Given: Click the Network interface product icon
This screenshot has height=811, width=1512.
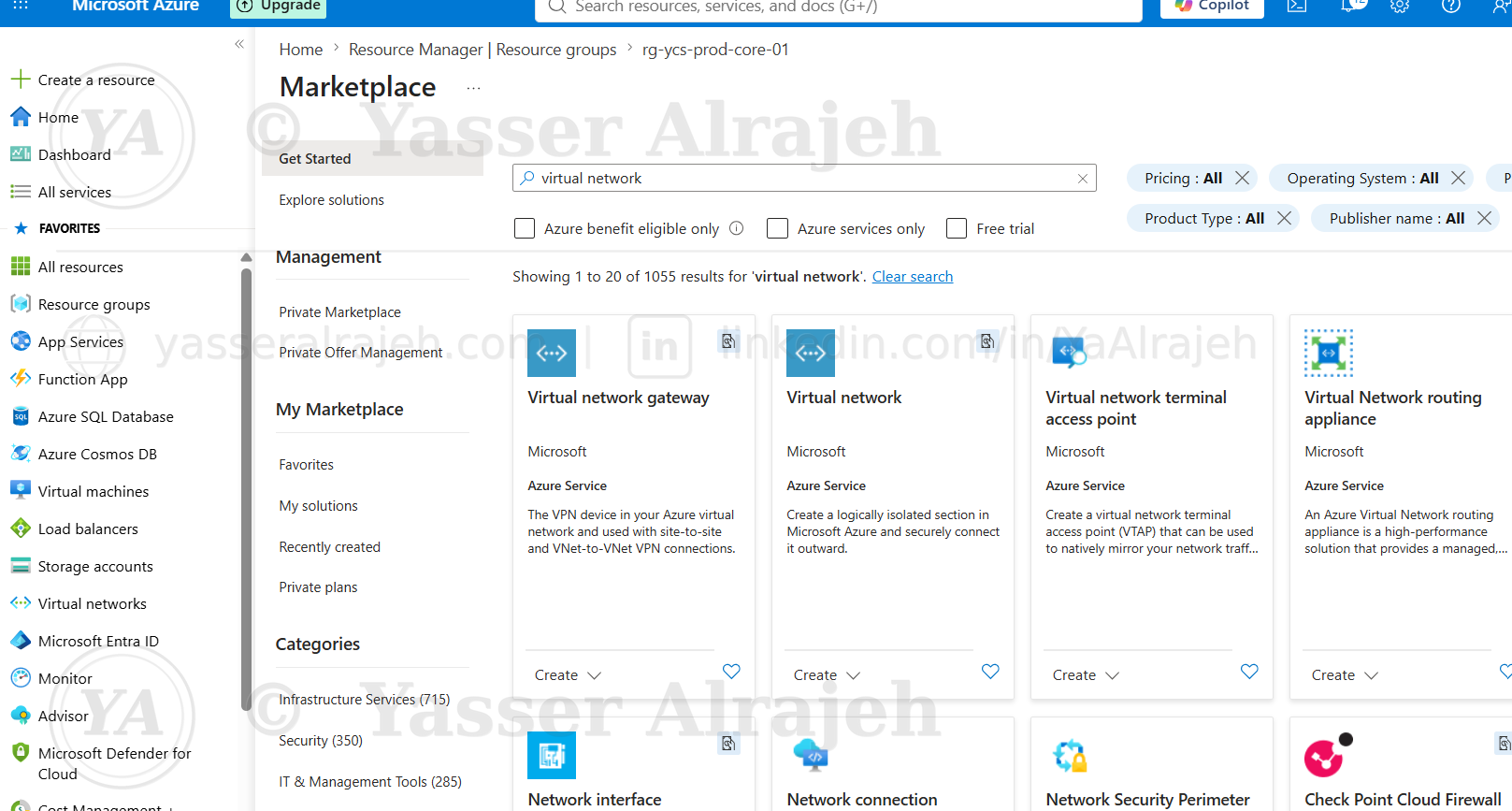Looking at the screenshot, I should pyautogui.click(x=552, y=755).
